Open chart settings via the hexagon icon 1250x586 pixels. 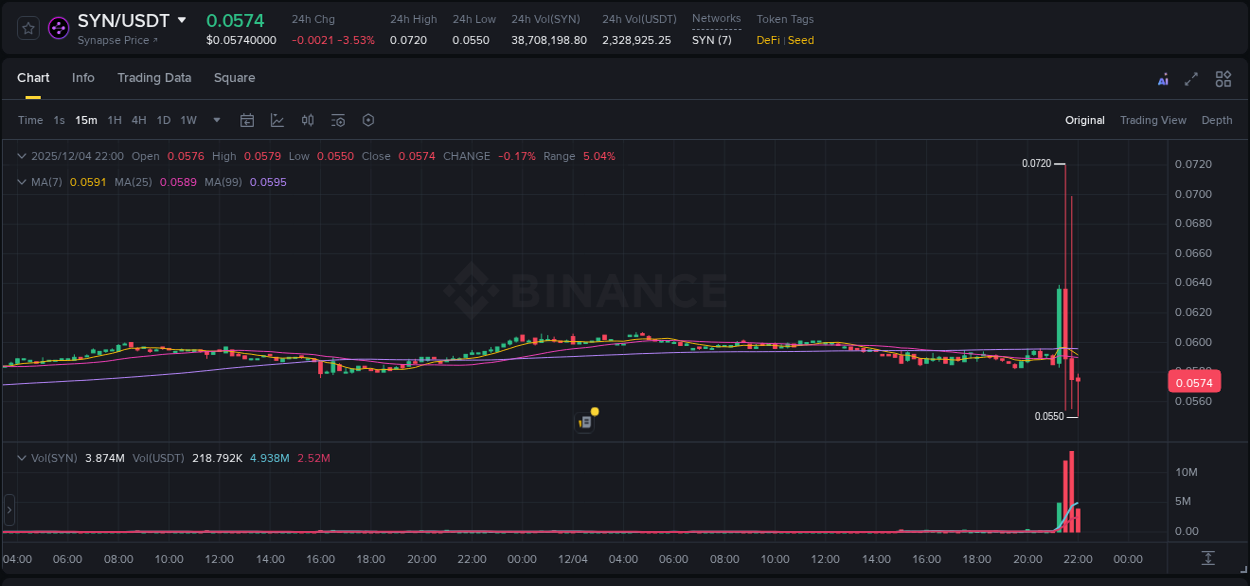[367, 120]
